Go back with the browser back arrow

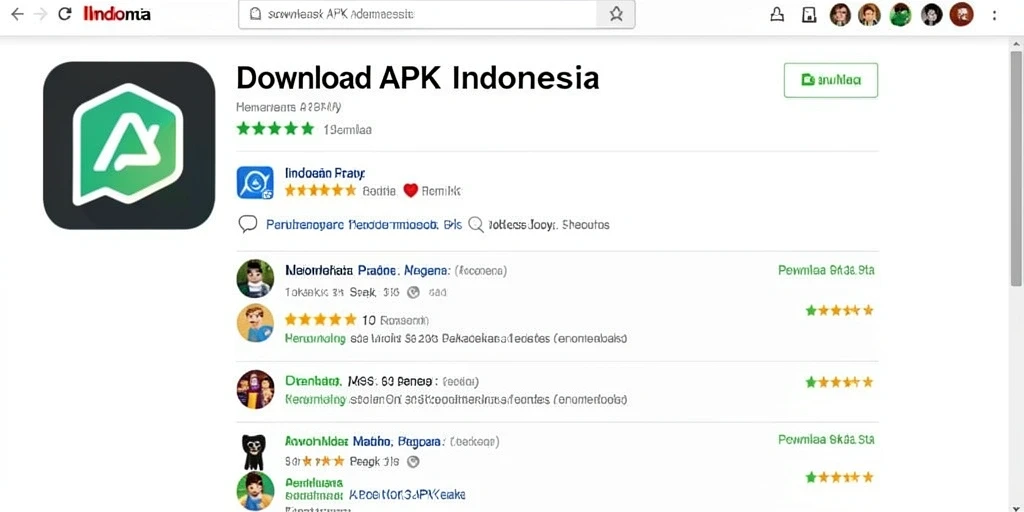pos(17,14)
